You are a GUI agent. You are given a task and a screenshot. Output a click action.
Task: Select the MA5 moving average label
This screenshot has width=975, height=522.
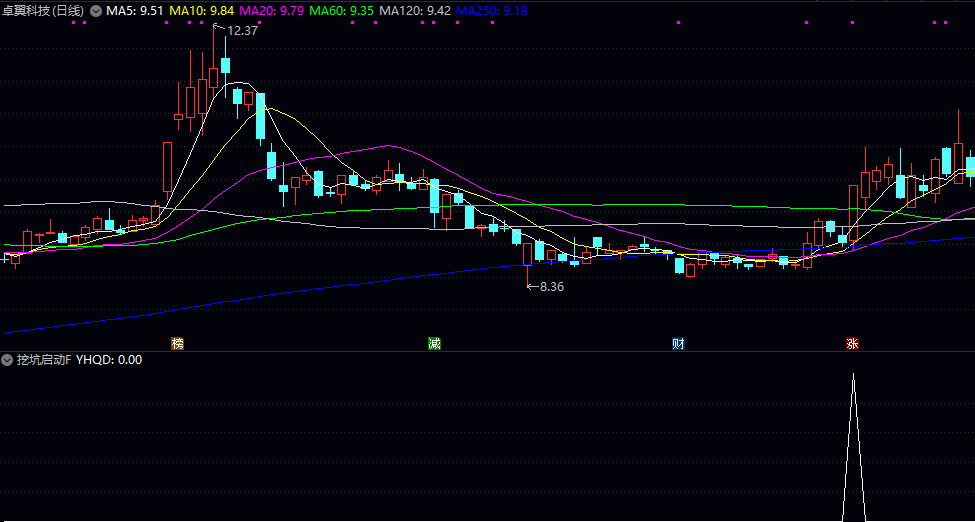pos(135,10)
